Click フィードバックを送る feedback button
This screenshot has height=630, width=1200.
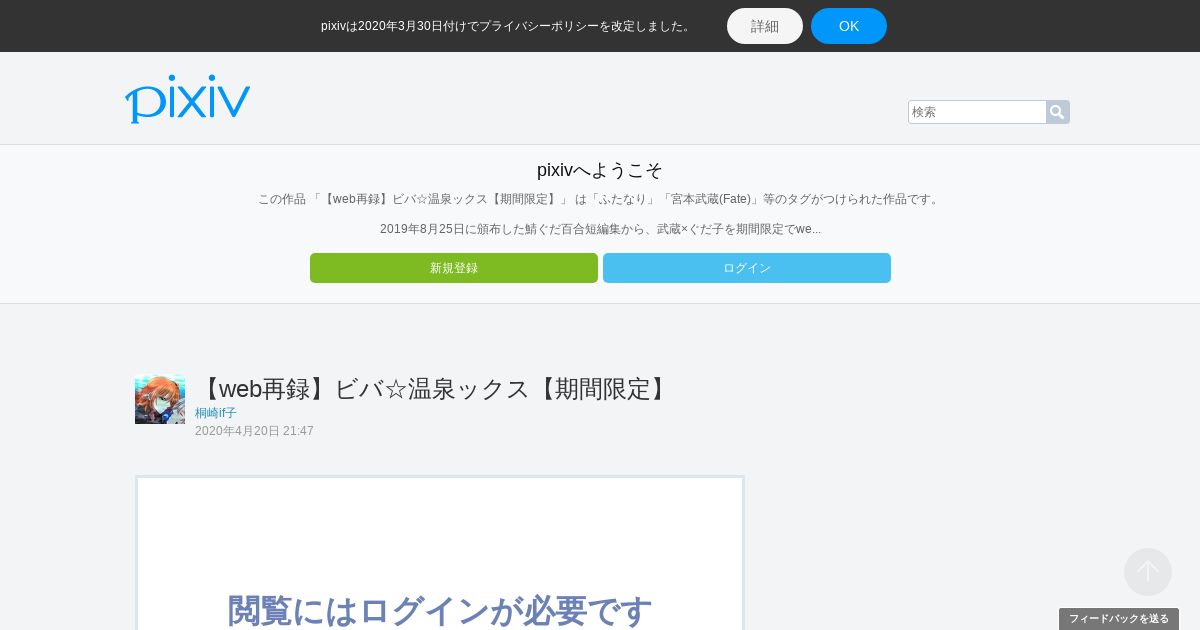1119,619
